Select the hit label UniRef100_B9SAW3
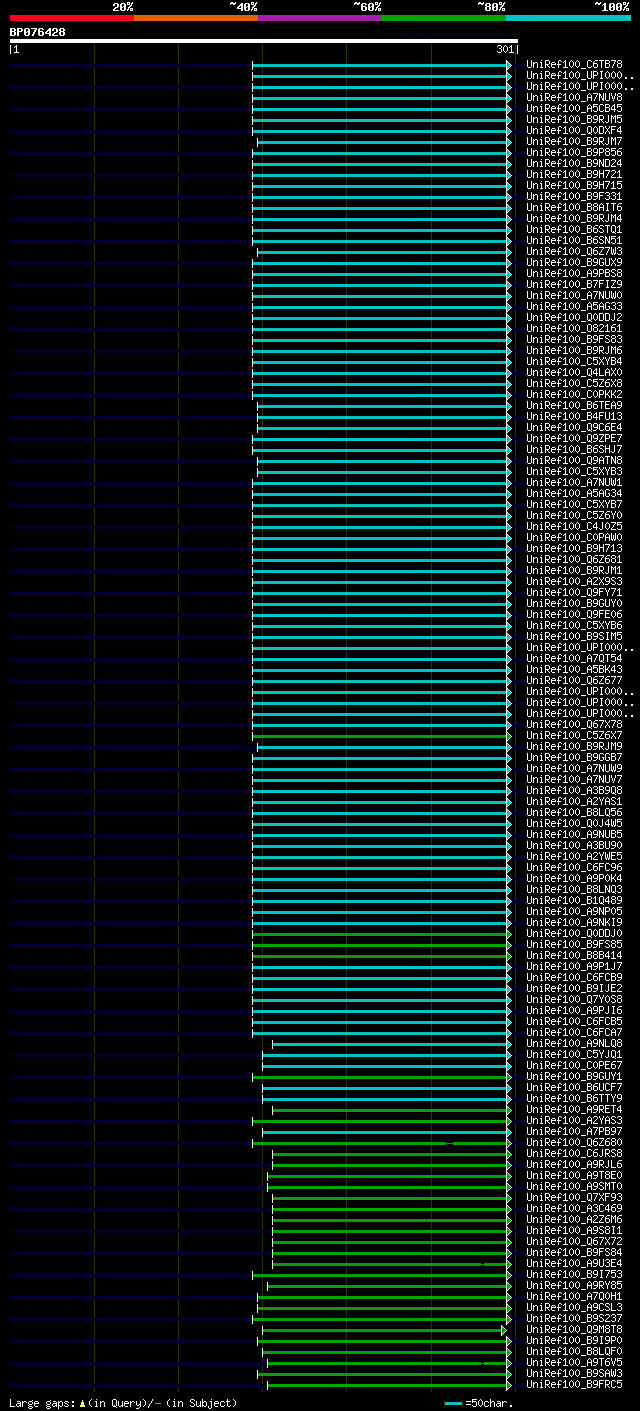Screen dimensions: 640x1411 pos(574,1374)
